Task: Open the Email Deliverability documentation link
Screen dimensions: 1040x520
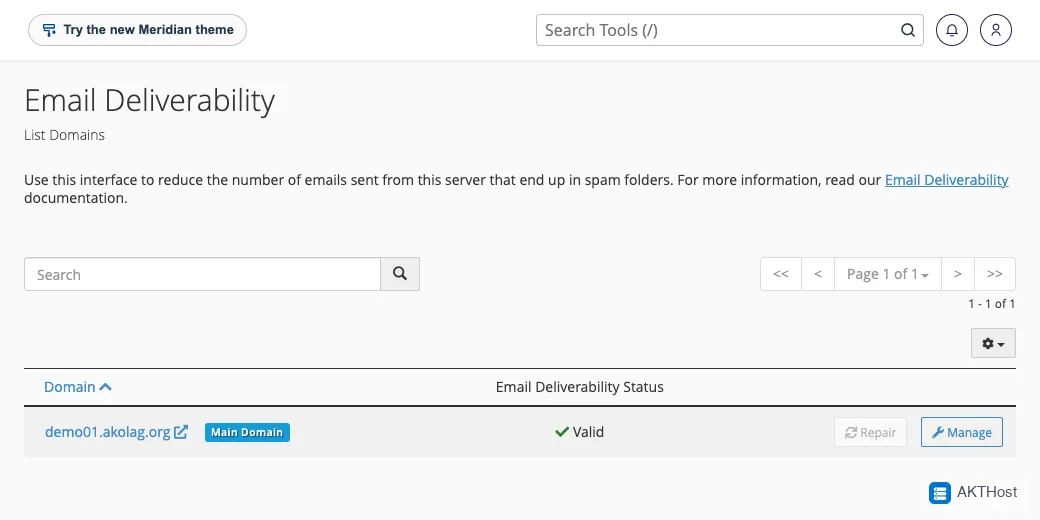Action: tap(946, 180)
